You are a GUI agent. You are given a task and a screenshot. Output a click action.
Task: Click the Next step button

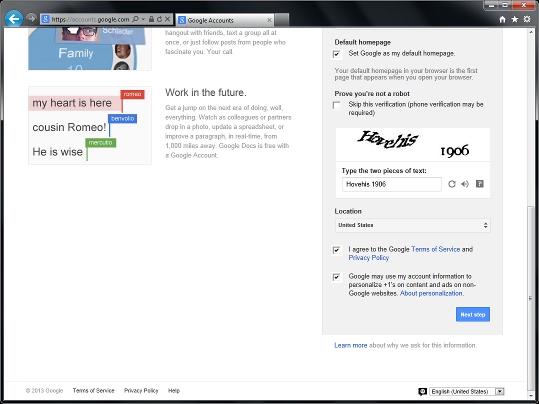473,314
